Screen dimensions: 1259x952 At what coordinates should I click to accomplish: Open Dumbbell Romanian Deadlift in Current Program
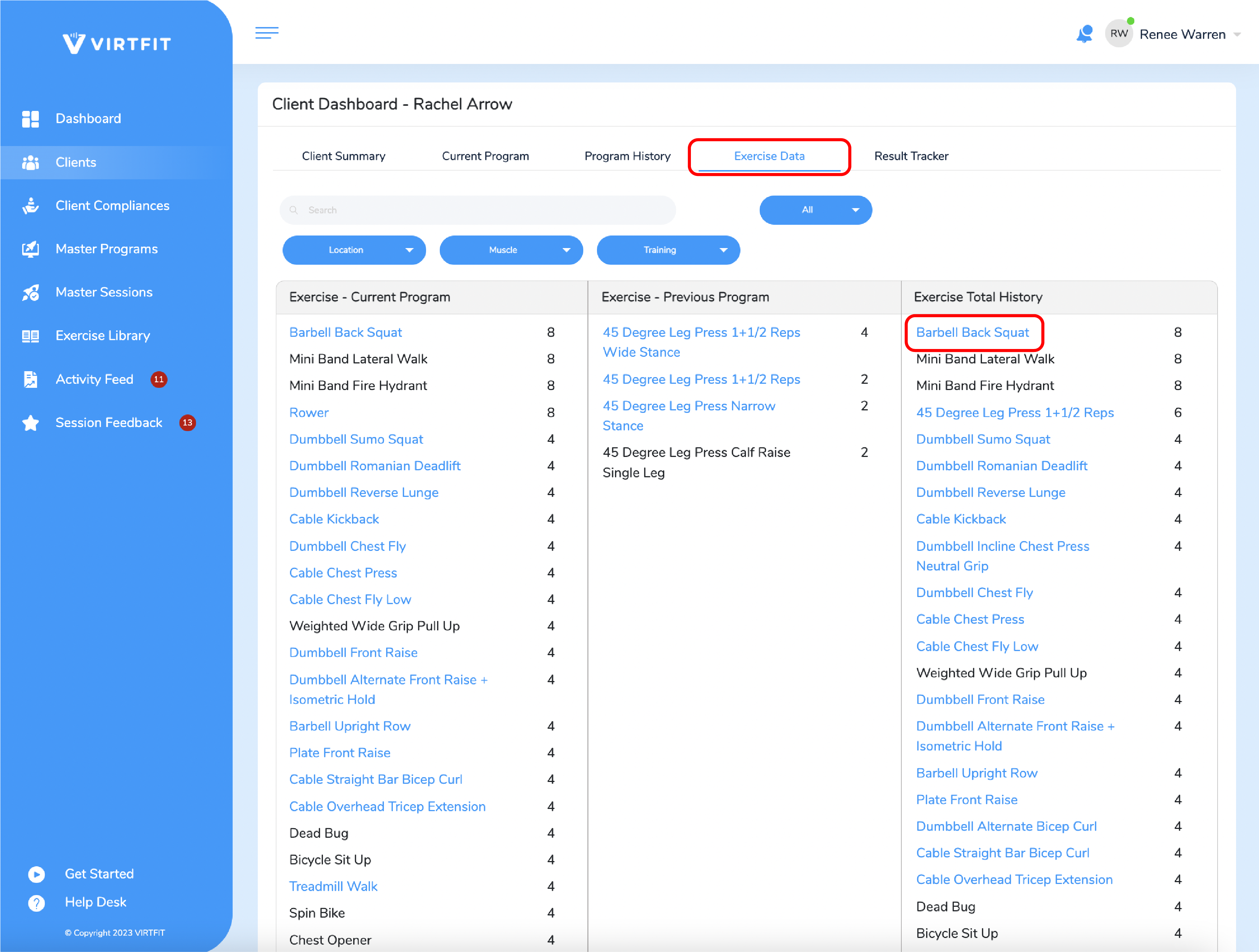[375, 466]
